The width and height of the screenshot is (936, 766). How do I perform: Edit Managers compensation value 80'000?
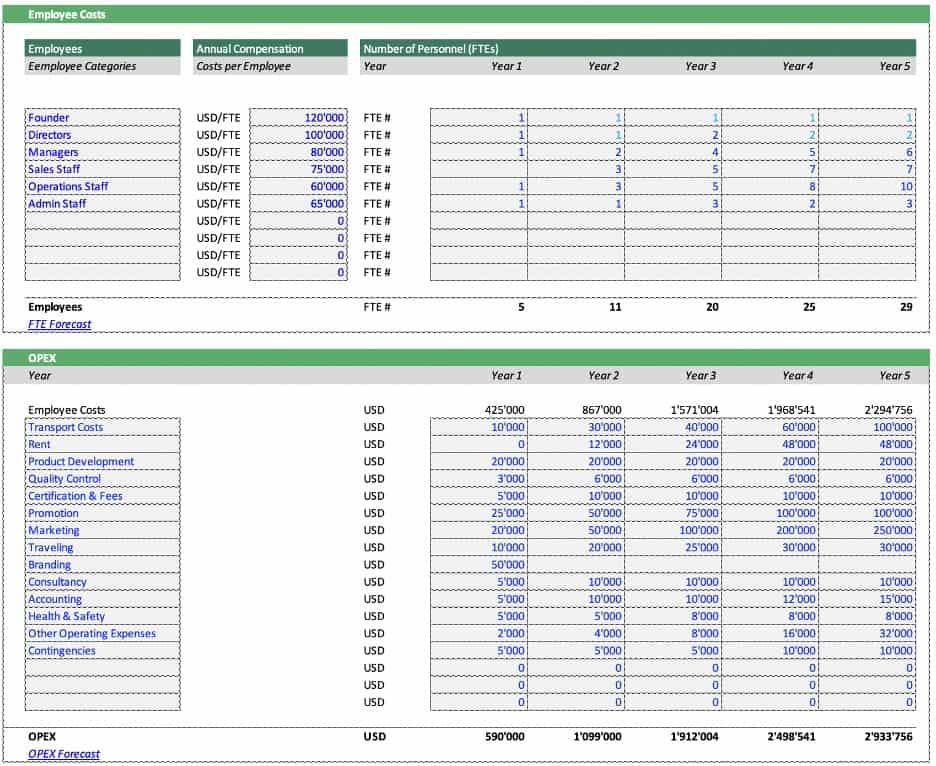click(298, 152)
